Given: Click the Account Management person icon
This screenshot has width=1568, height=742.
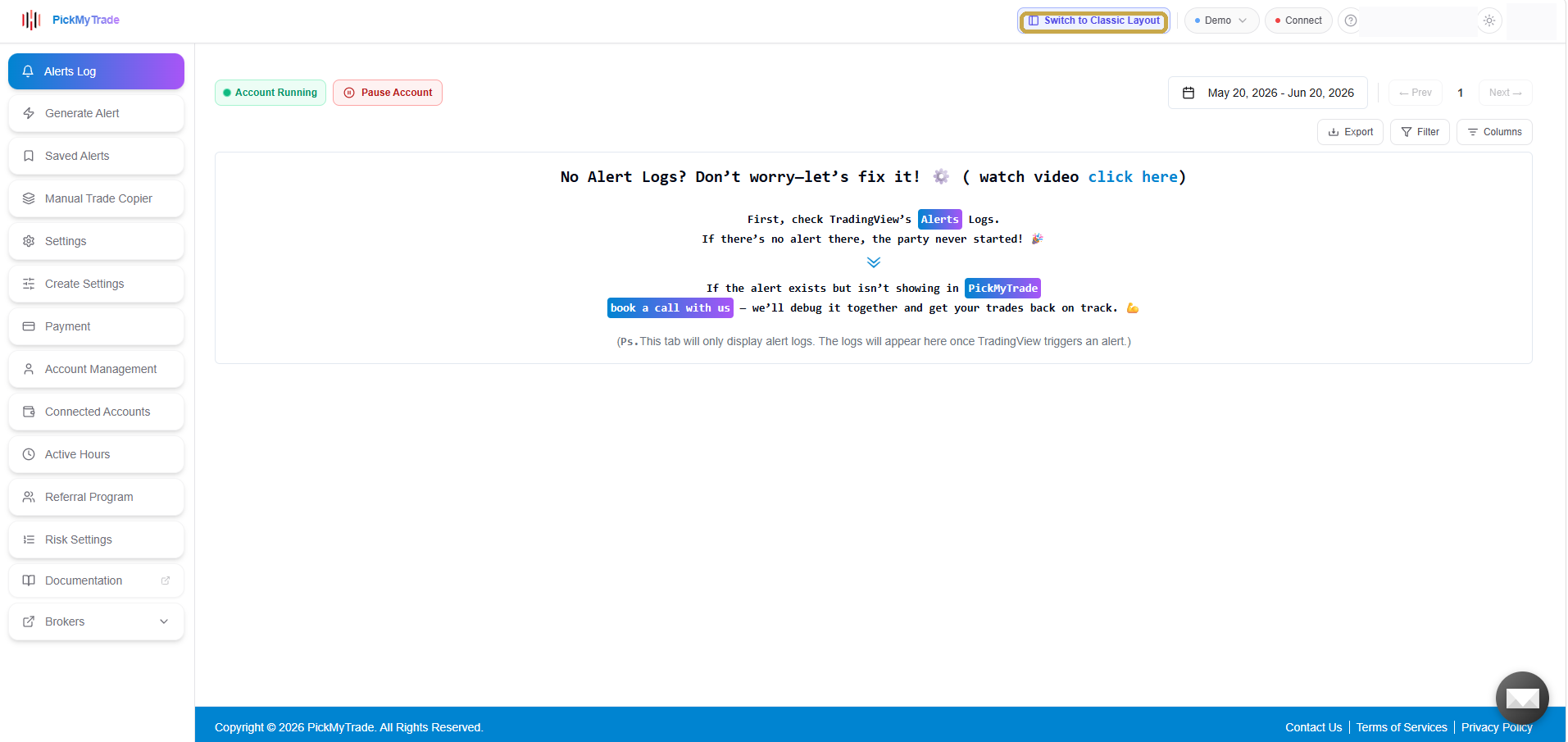Looking at the screenshot, I should (29, 369).
